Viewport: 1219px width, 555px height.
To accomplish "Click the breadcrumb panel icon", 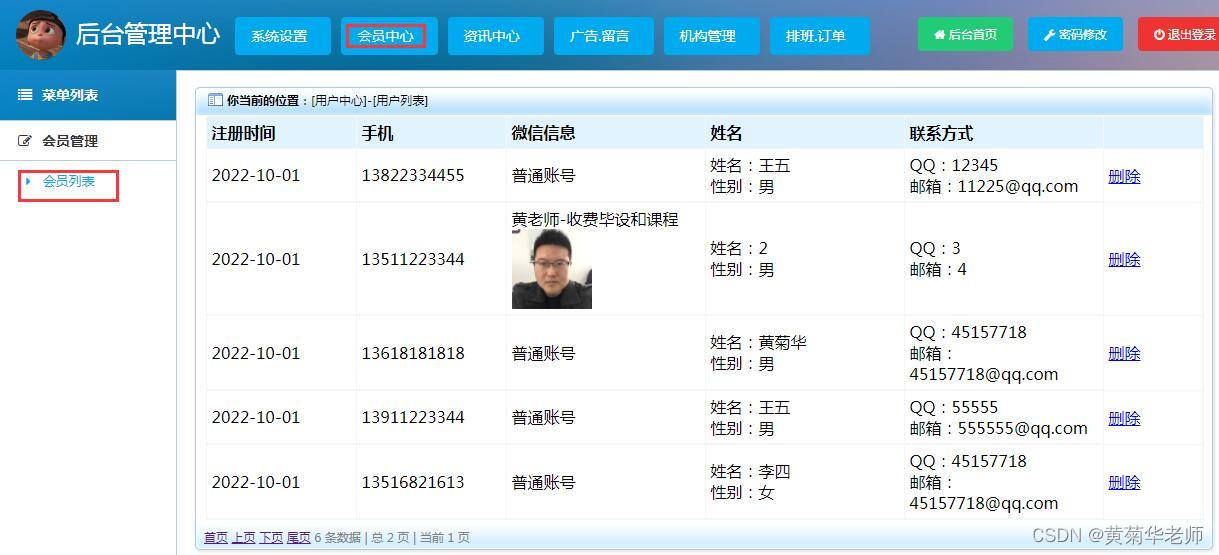I will (215, 100).
